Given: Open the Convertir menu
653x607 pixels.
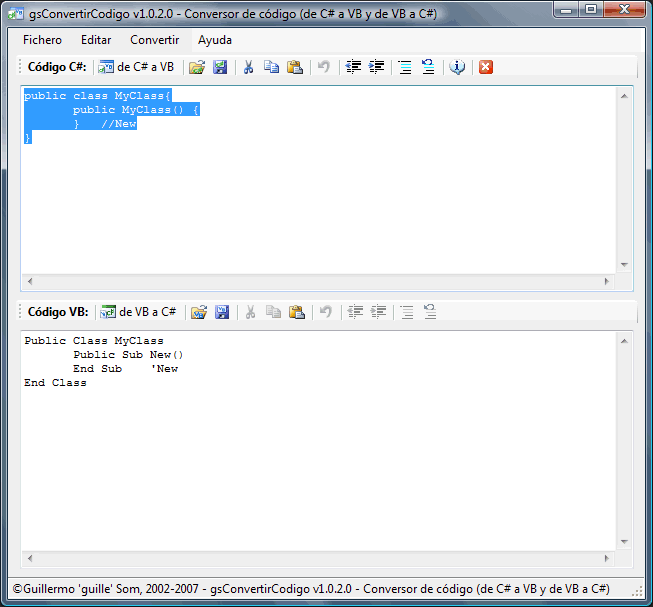Looking at the screenshot, I should pos(154,40).
